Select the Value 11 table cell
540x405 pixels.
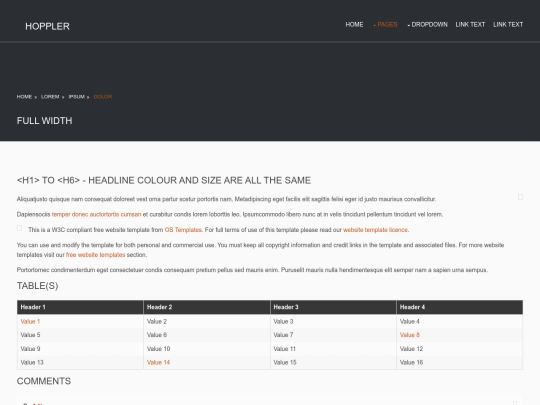click(x=333, y=349)
